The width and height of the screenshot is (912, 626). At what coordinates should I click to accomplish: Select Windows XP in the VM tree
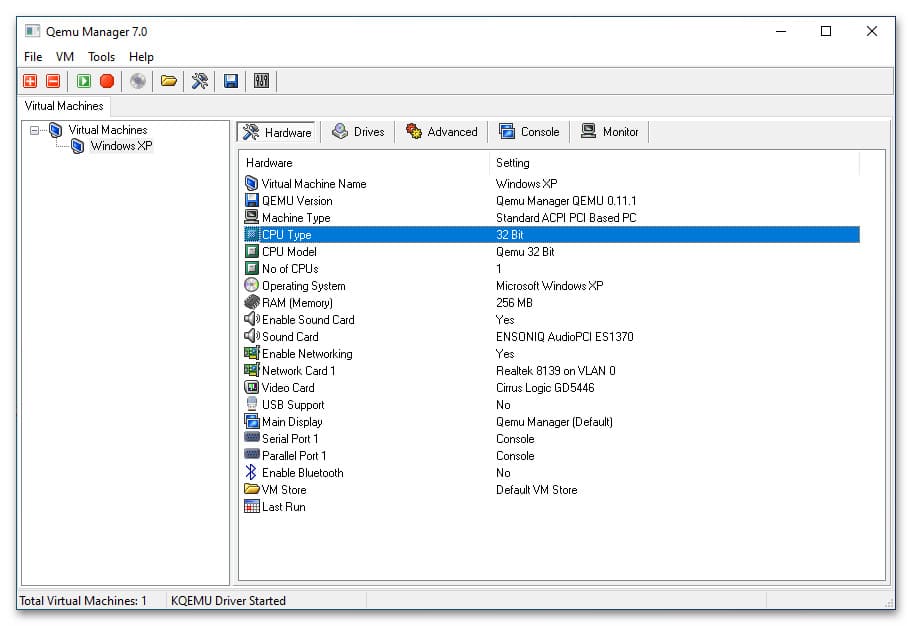tap(121, 146)
